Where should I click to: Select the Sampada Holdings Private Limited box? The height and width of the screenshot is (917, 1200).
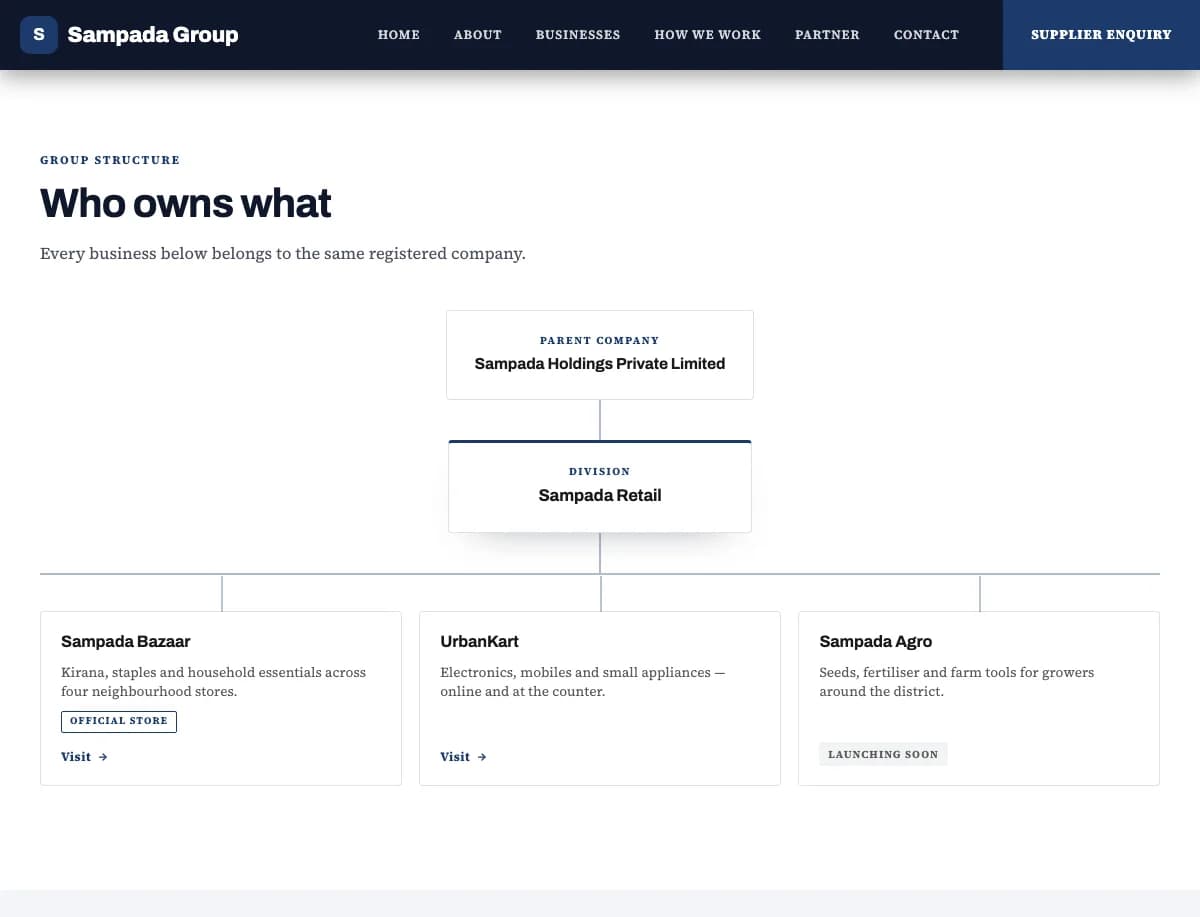600,355
